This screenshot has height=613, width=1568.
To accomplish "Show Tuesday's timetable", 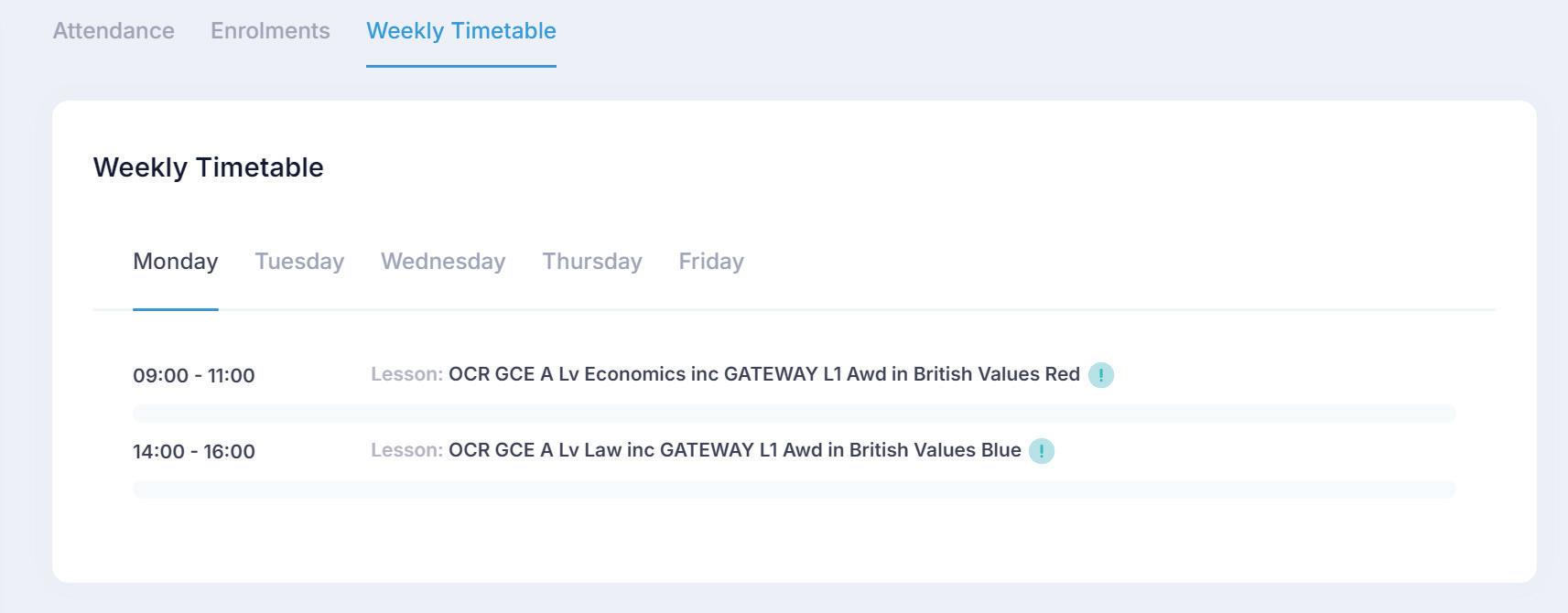I will (299, 262).
